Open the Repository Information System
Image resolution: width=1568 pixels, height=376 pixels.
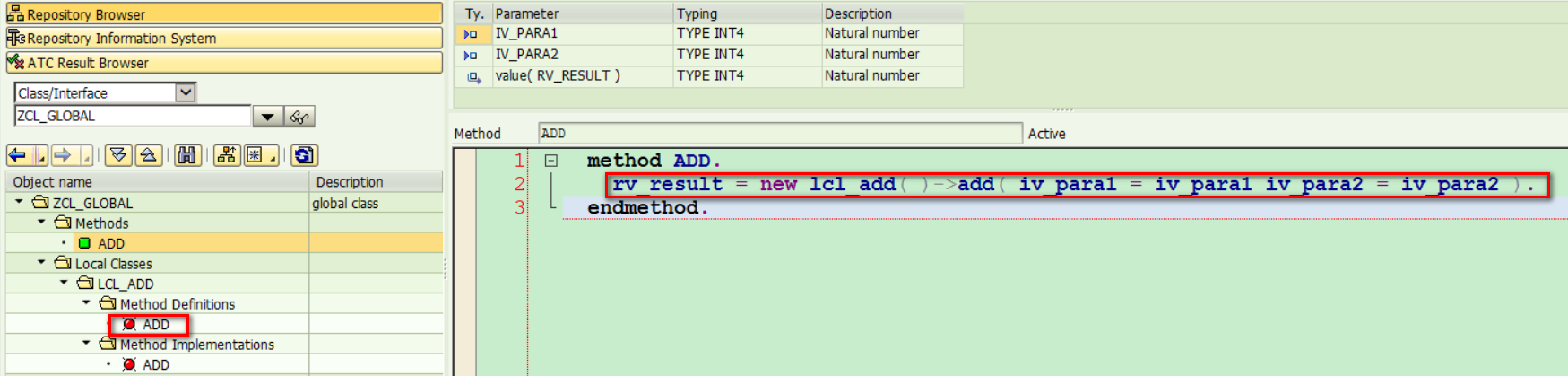click(x=224, y=38)
